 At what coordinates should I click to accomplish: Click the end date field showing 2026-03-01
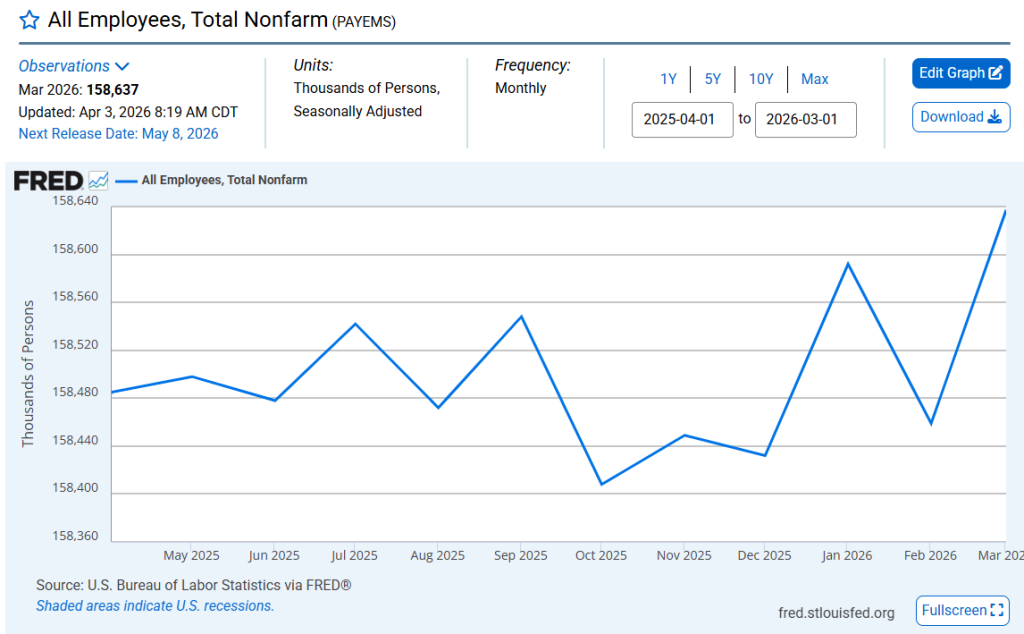806,120
